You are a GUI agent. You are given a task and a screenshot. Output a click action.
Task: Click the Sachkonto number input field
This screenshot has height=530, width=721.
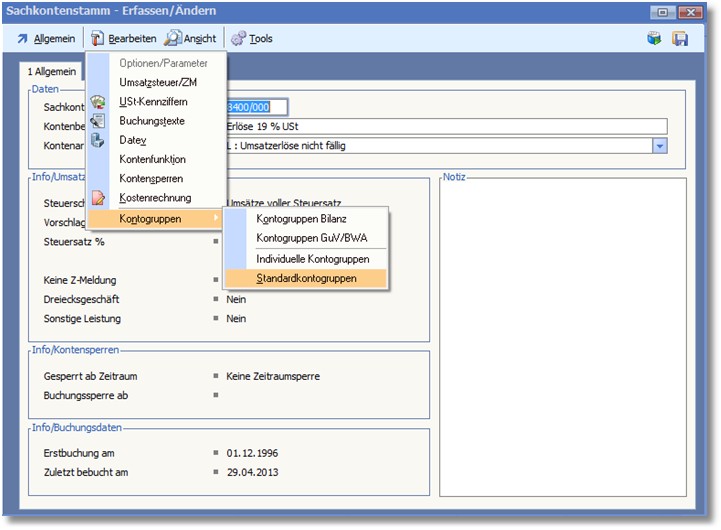[257, 107]
